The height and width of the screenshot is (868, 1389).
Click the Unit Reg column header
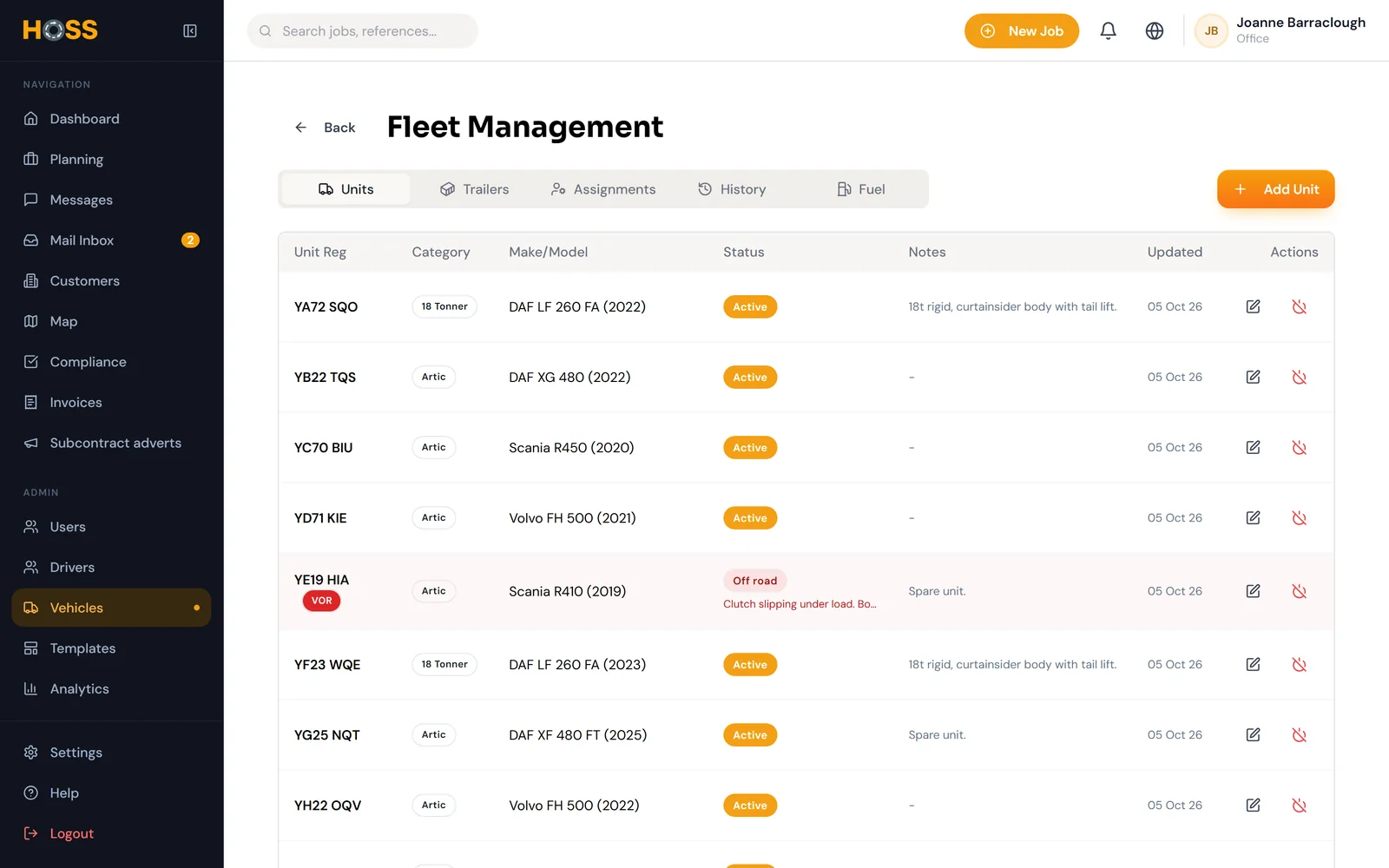[319, 252]
